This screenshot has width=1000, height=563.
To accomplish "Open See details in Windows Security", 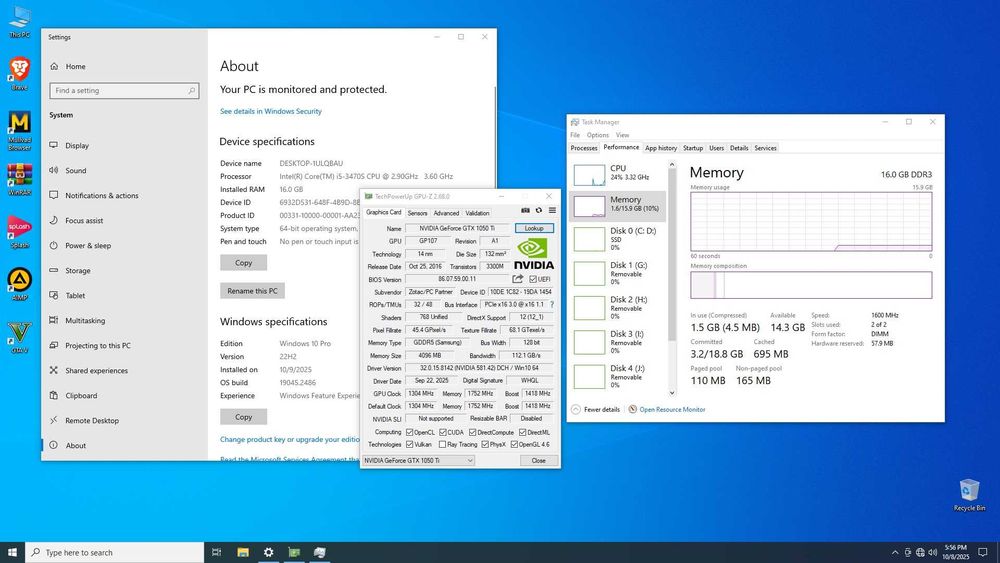I will 270,111.
